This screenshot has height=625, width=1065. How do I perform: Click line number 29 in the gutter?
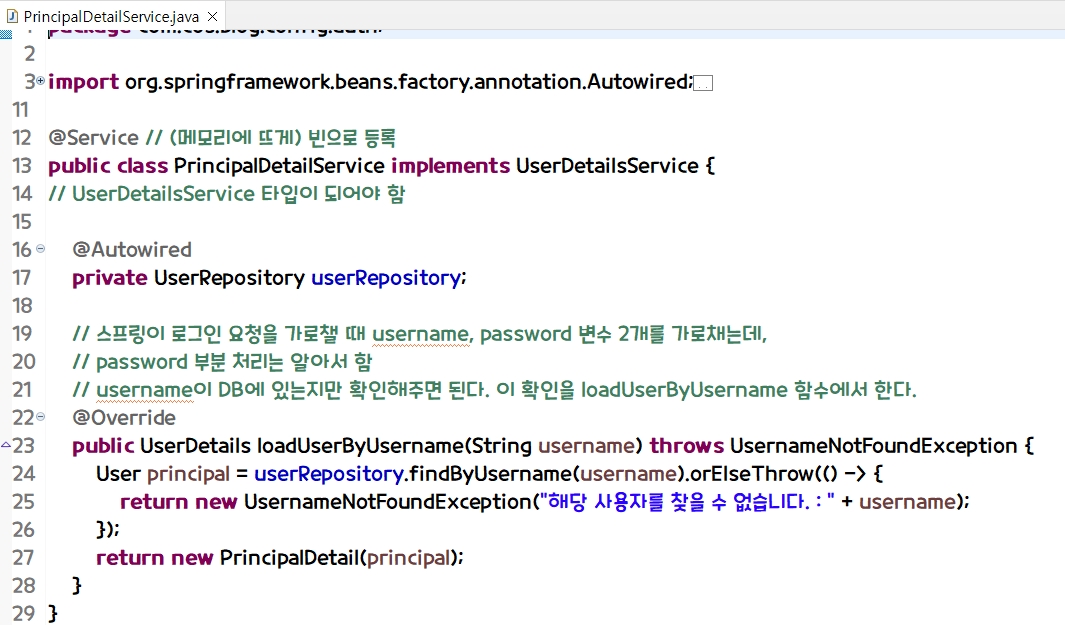(x=23, y=613)
